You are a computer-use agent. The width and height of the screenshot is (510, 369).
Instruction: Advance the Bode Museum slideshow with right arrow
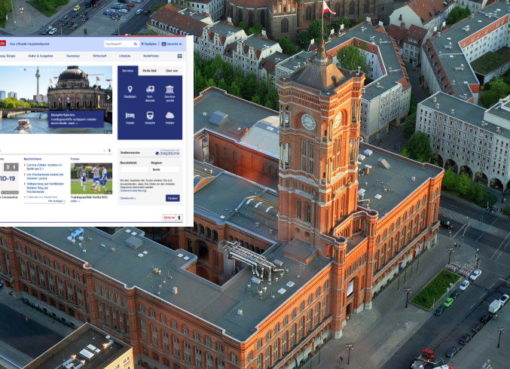(108, 97)
